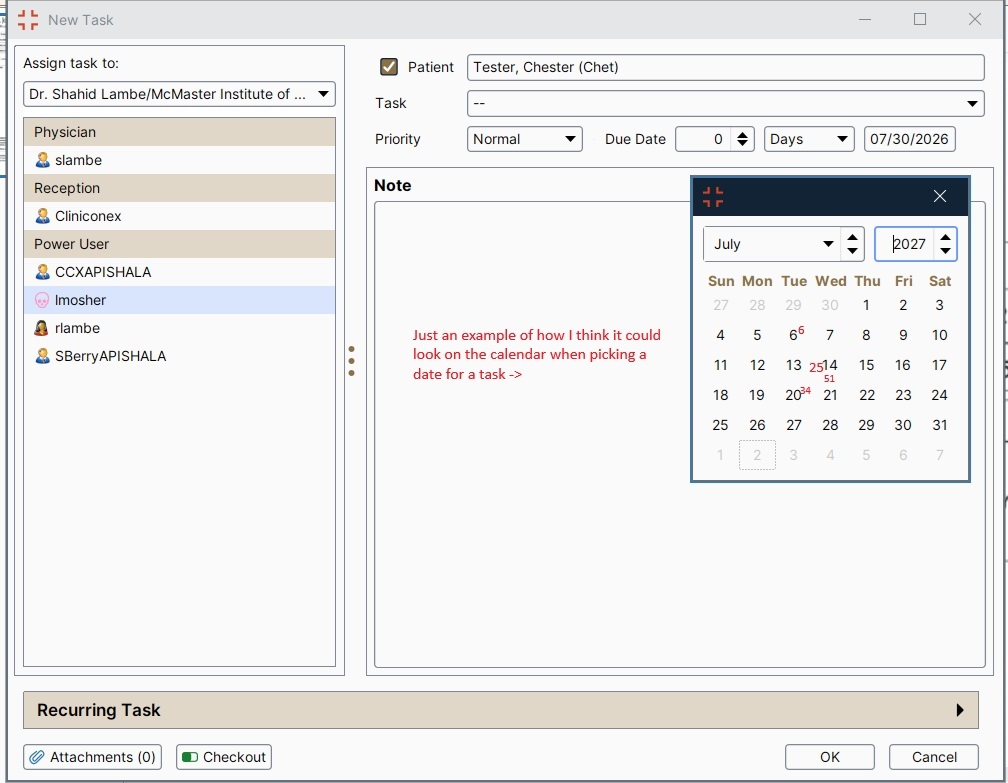Pick July 12 on the calendar
The width and height of the screenshot is (1008, 783).
point(757,365)
